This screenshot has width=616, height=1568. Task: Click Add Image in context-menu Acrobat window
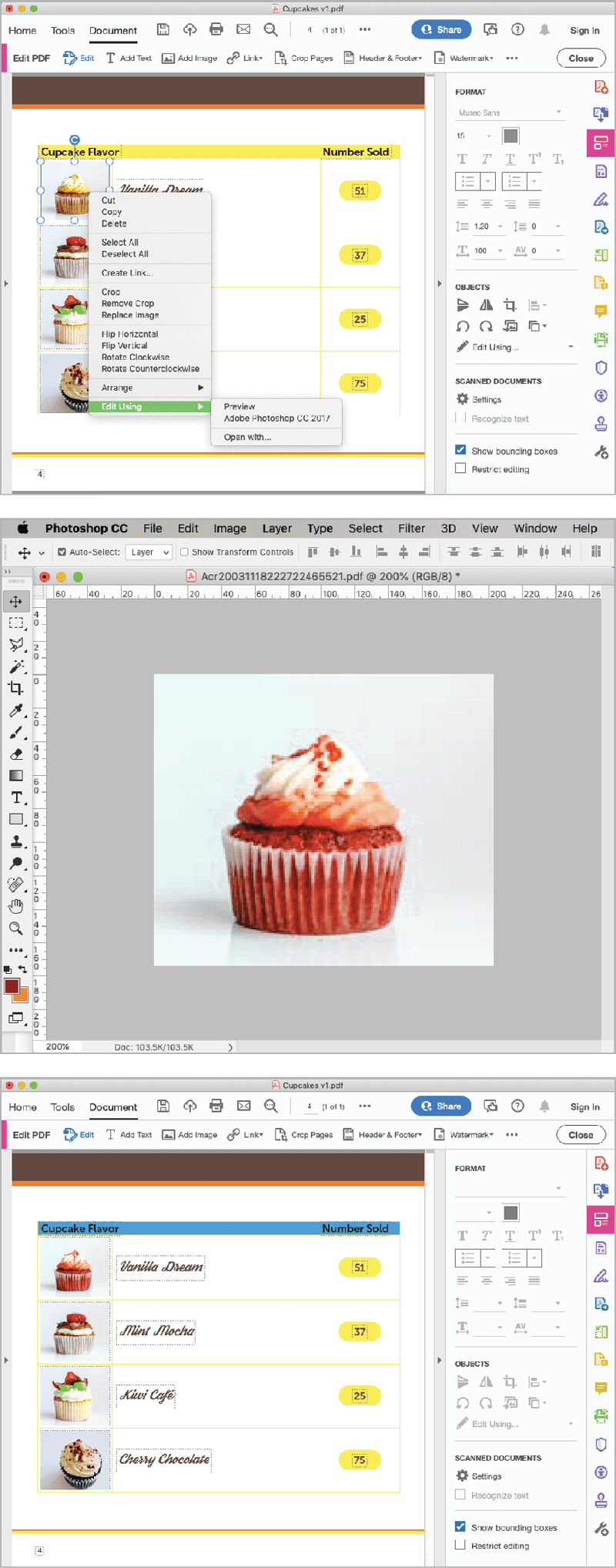[x=189, y=58]
